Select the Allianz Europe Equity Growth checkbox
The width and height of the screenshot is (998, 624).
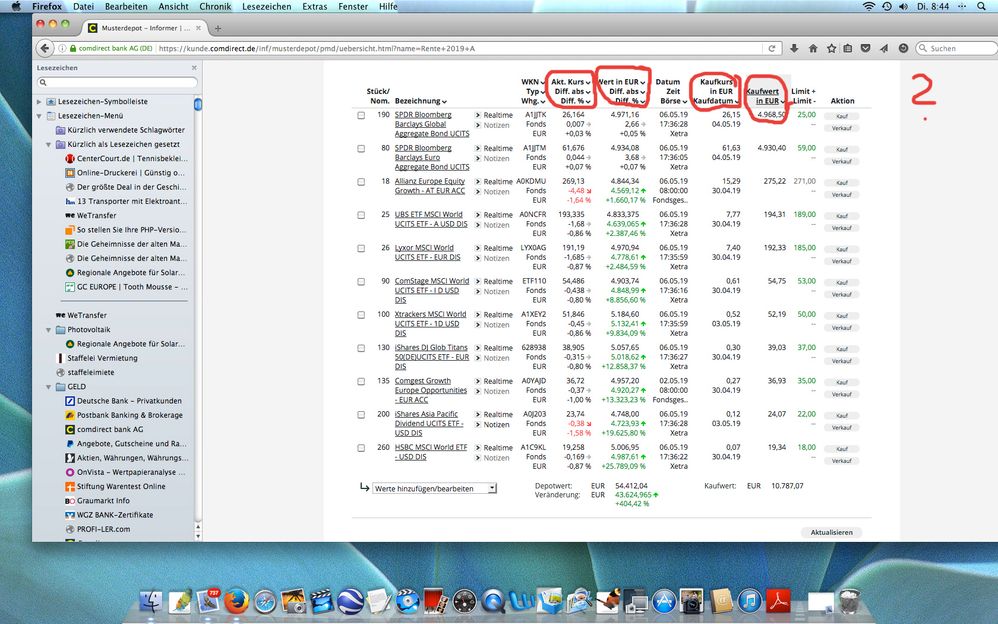[x=362, y=181]
